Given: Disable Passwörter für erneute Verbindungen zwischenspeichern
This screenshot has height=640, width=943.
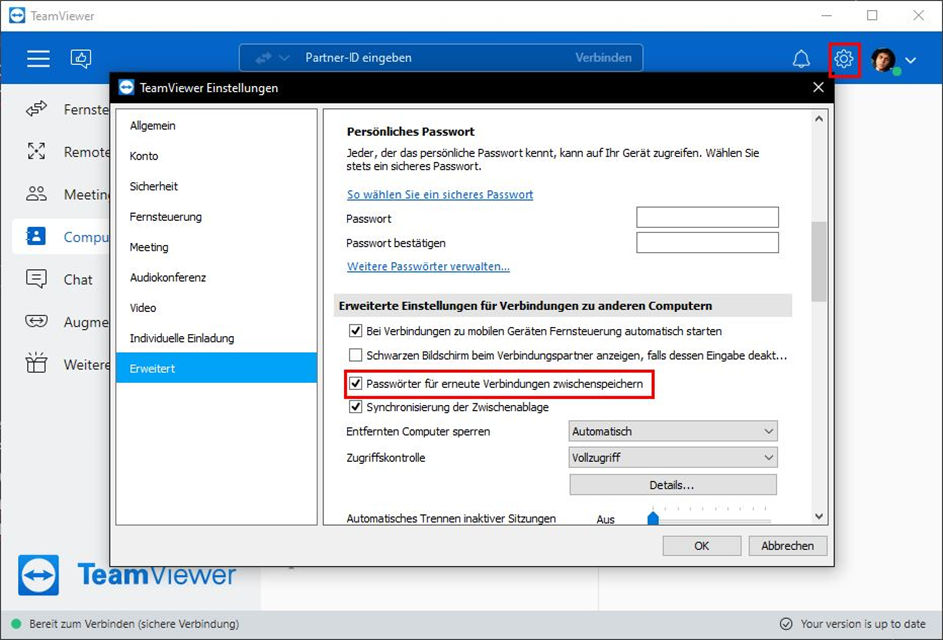Looking at the screenshot, I should pyautogui.click(x=355, y=384).
